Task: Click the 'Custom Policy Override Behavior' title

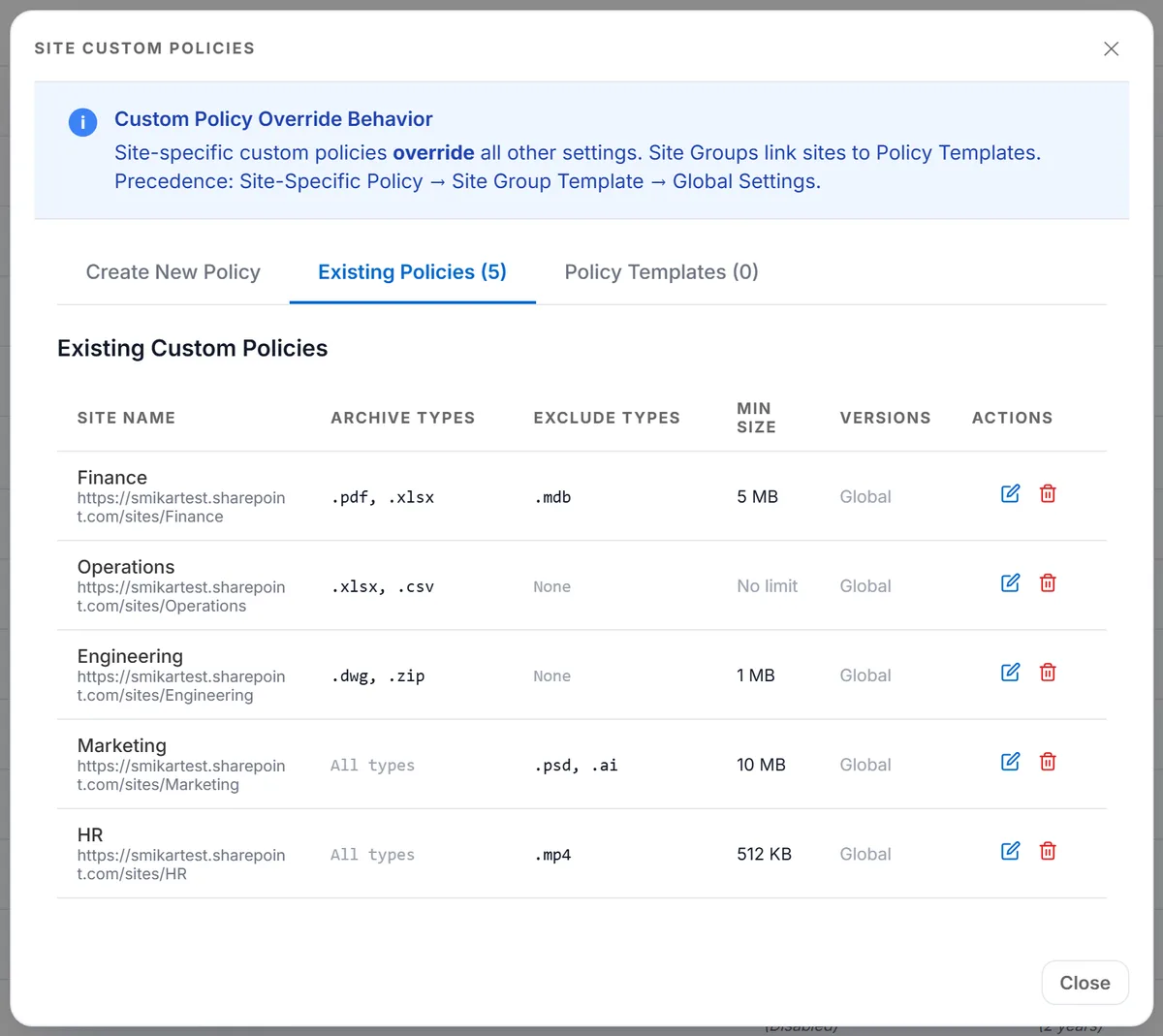Action: (x=273, y=119)
